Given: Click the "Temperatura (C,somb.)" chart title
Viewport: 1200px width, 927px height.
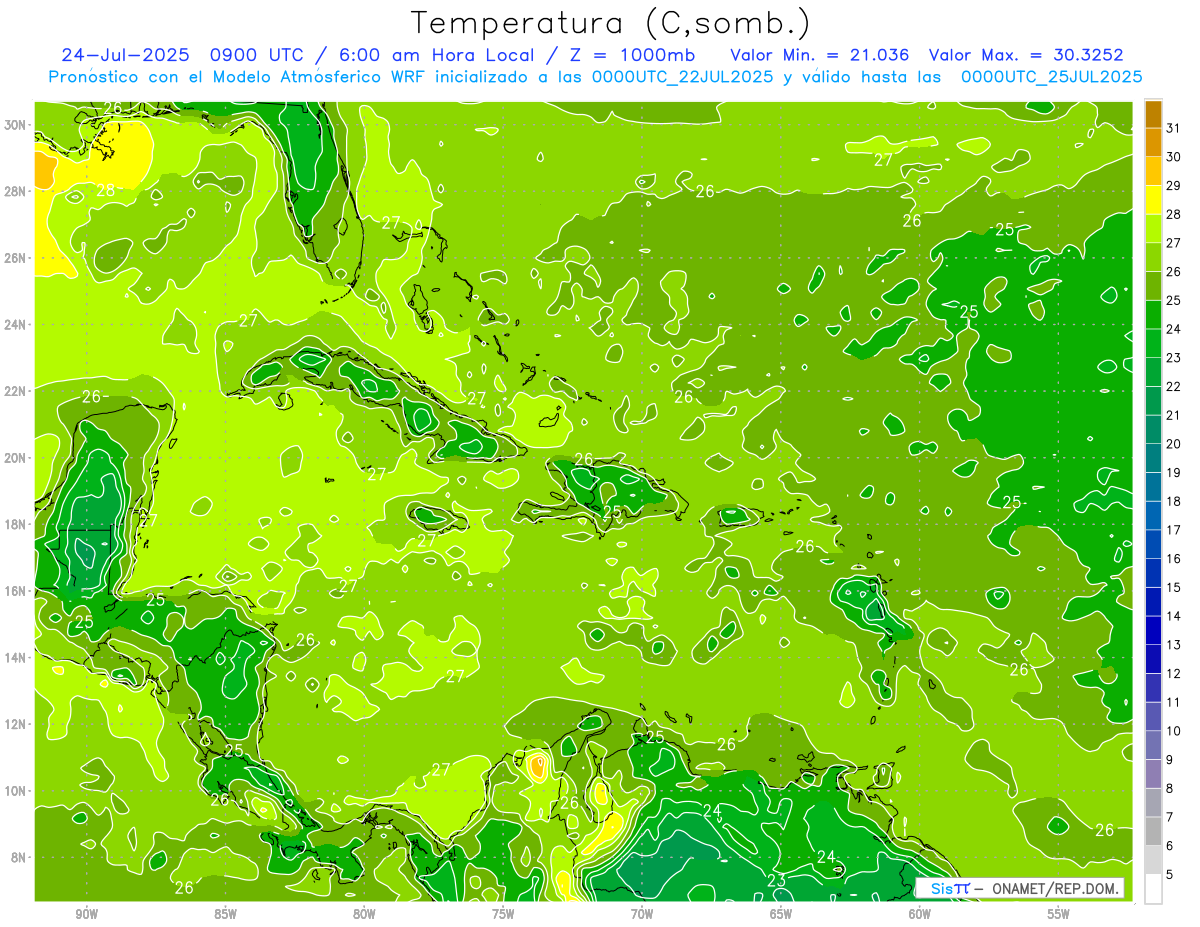Looking at the screenshot, I should point(610,24).
